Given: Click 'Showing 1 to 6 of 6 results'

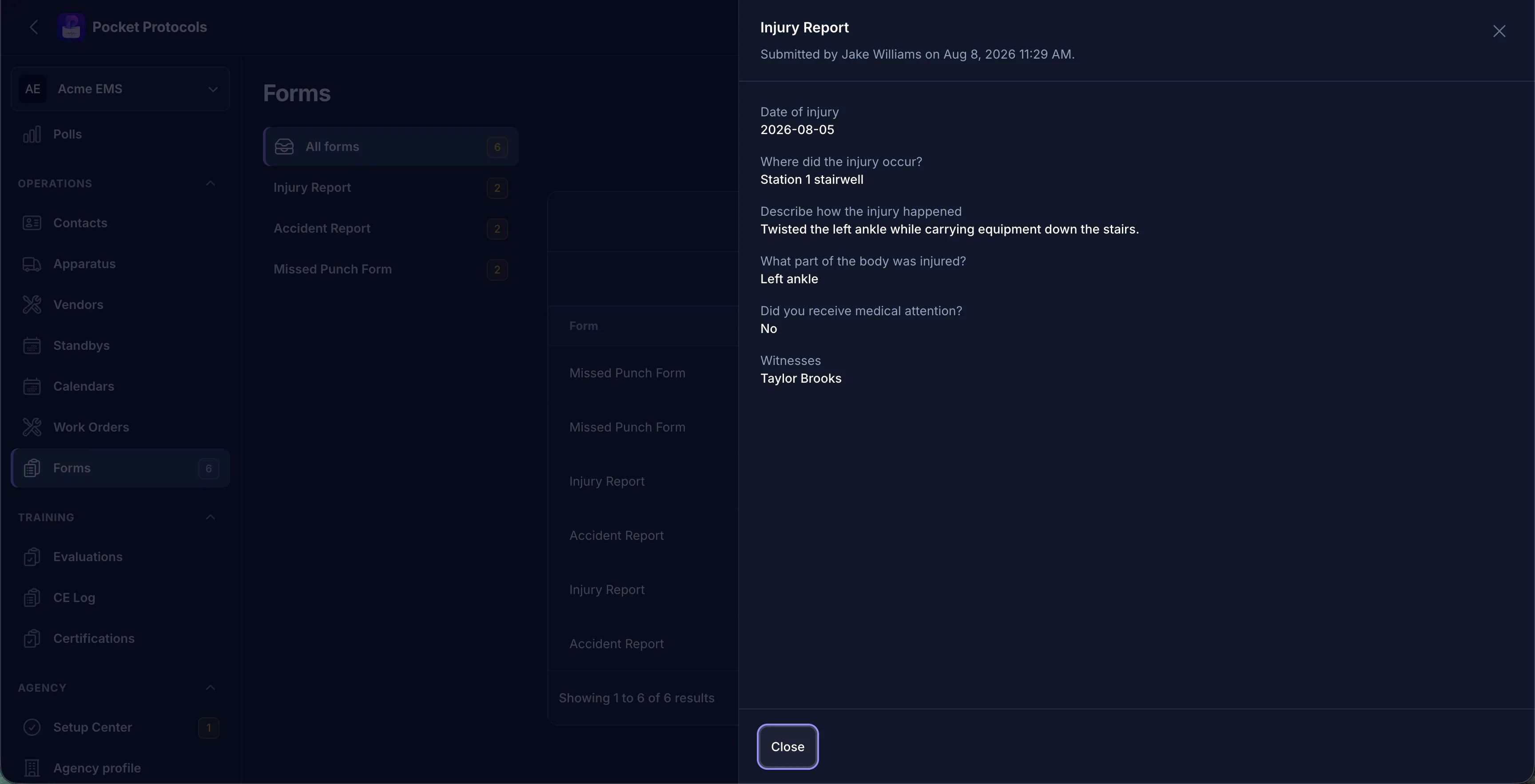Looking at the screenshot, I should pyautogui.click(x=636, y=697).
